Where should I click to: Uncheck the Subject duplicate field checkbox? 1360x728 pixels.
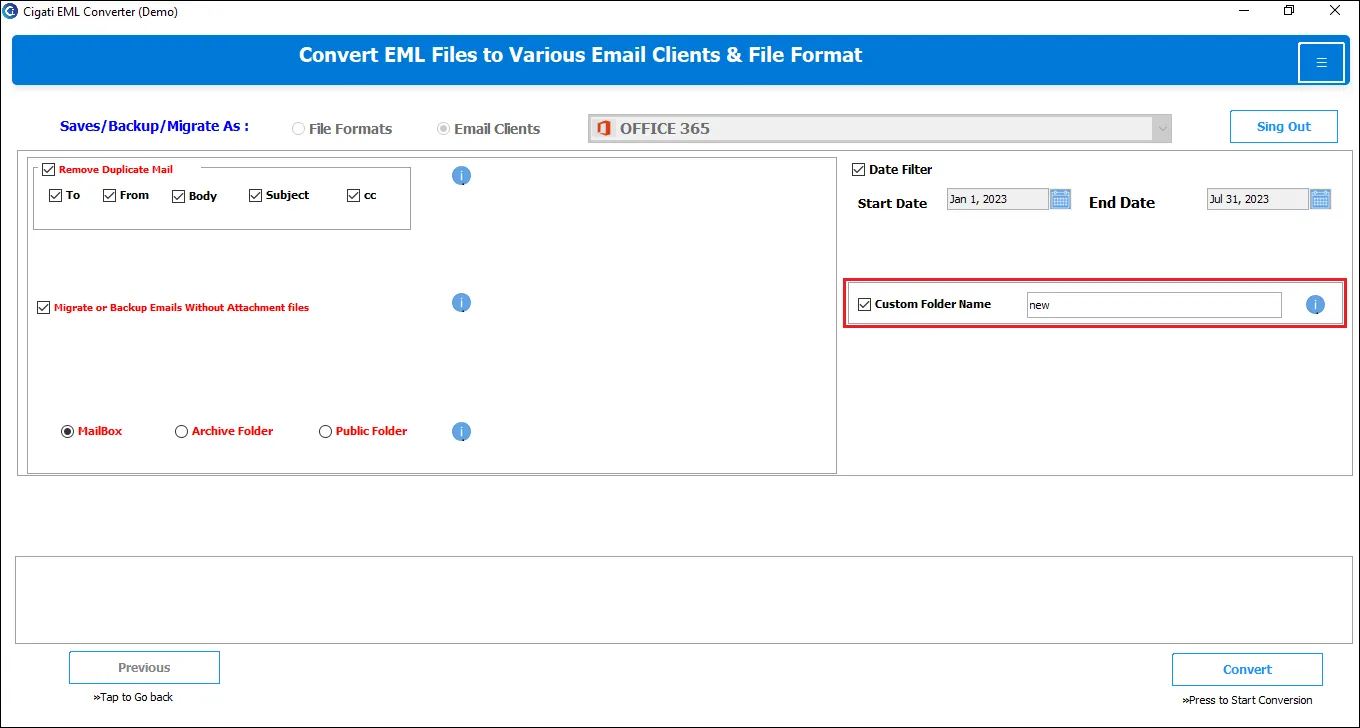pos(255,195)
